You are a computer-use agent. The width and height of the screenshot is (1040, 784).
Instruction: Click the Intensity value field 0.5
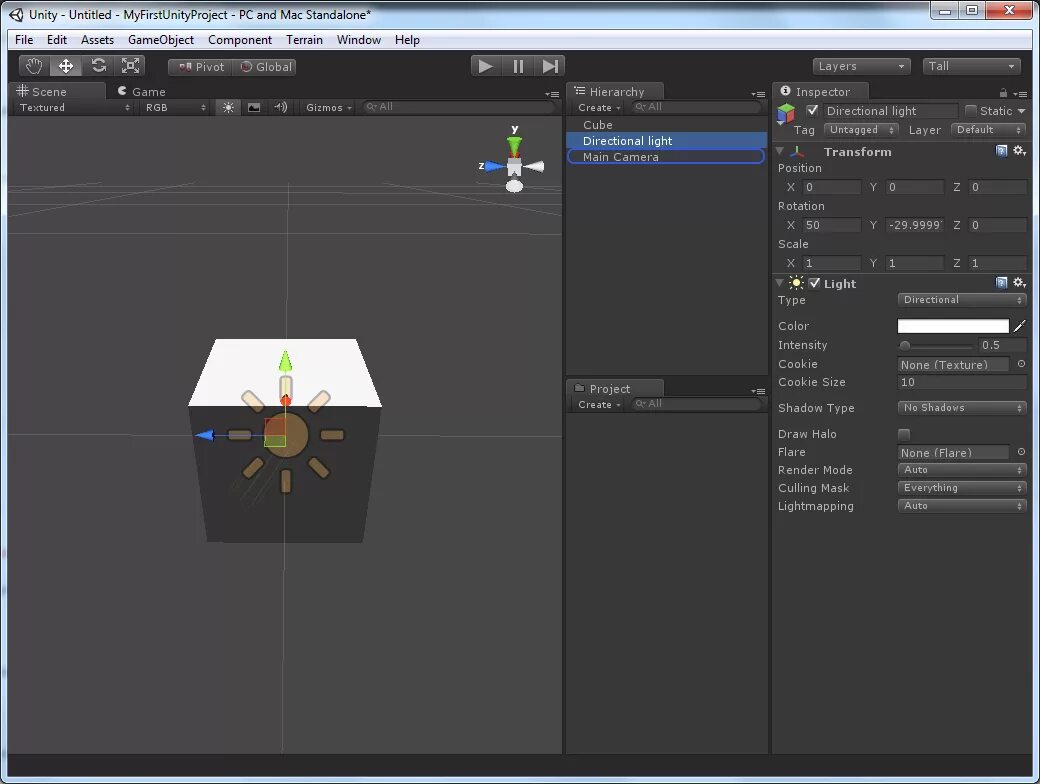click(x=1002, y=346)
